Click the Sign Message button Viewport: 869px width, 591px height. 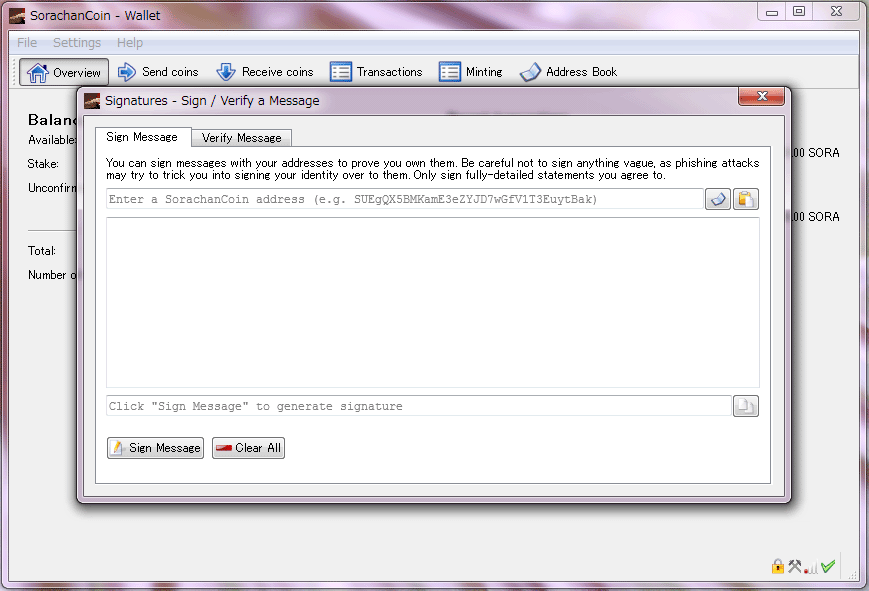tap(155, 448)
